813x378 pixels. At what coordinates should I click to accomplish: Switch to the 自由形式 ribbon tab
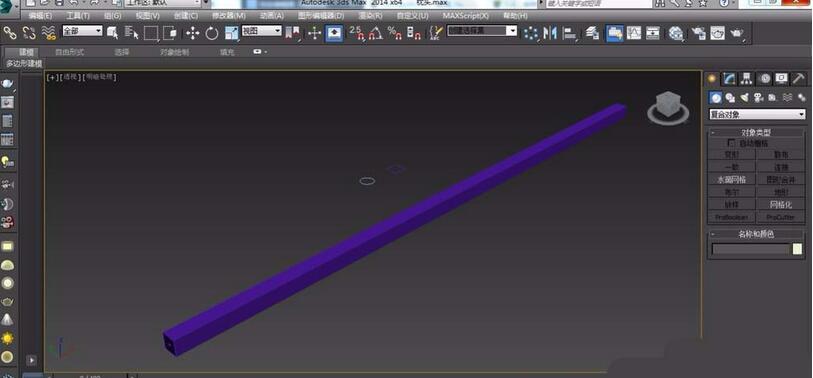69,52
